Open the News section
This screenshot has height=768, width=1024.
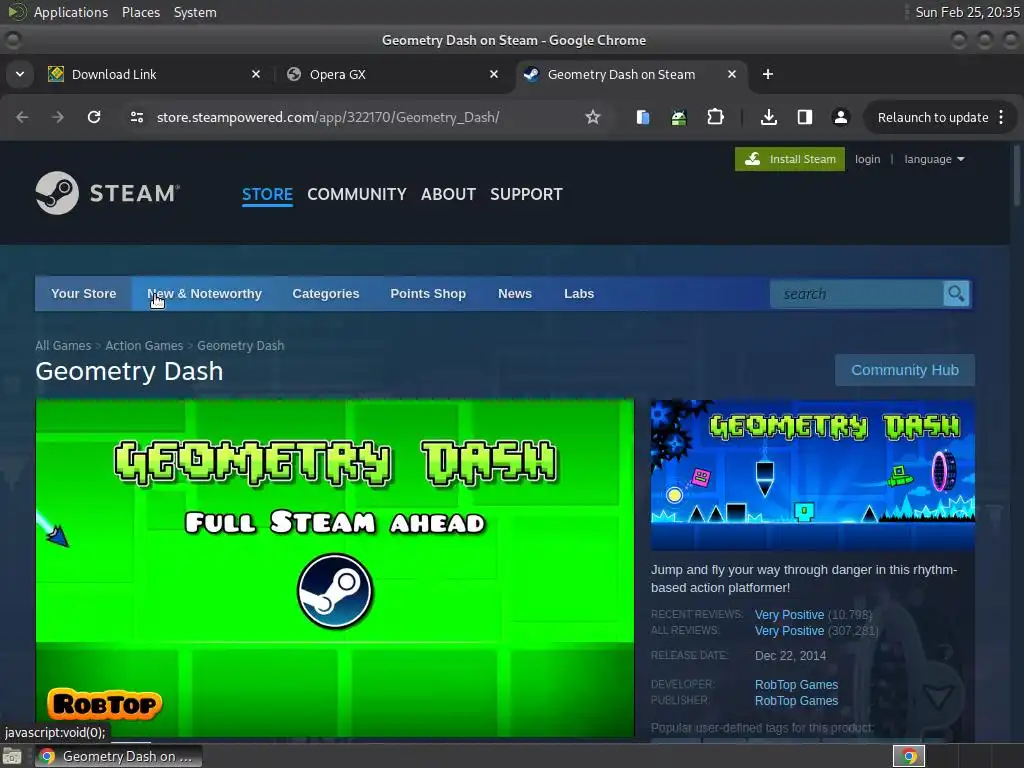[515, 294]
